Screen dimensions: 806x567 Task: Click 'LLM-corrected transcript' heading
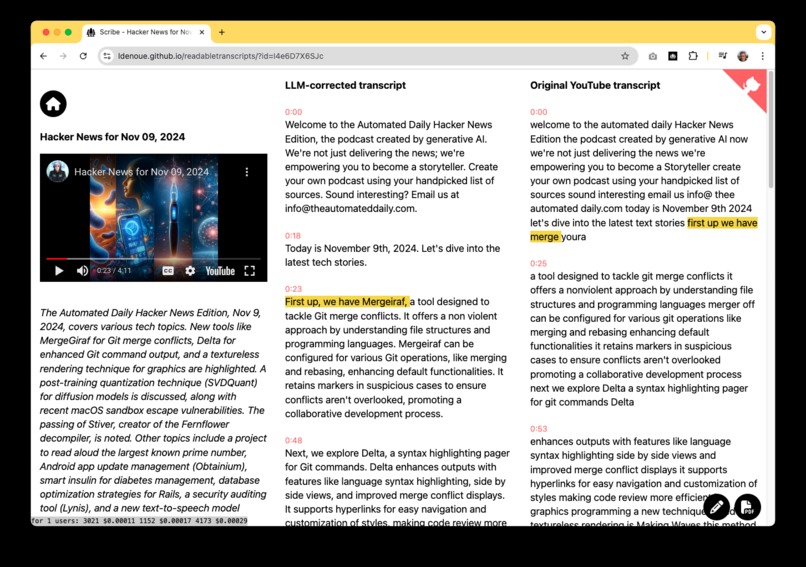[x=345, y=85]
